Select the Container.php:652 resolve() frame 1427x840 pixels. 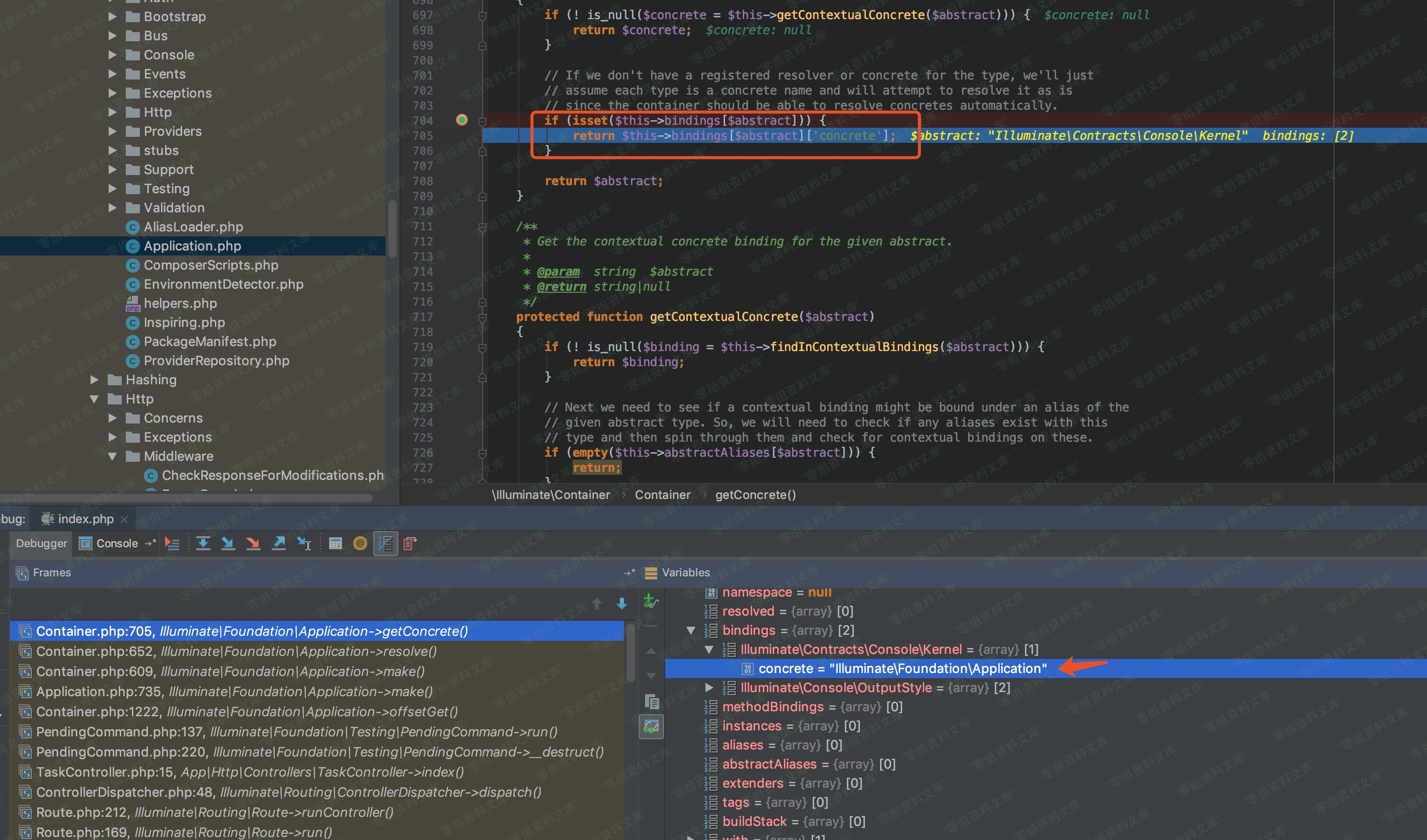click(236, 651)
